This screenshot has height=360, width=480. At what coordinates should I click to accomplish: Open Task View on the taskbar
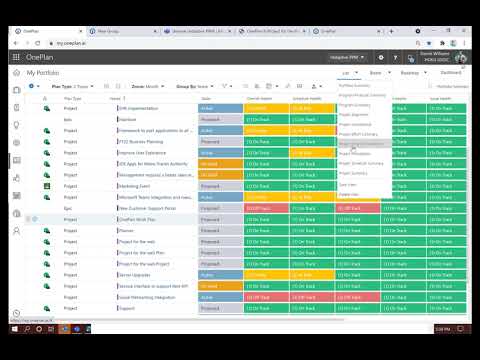click(x=51, y=329)
